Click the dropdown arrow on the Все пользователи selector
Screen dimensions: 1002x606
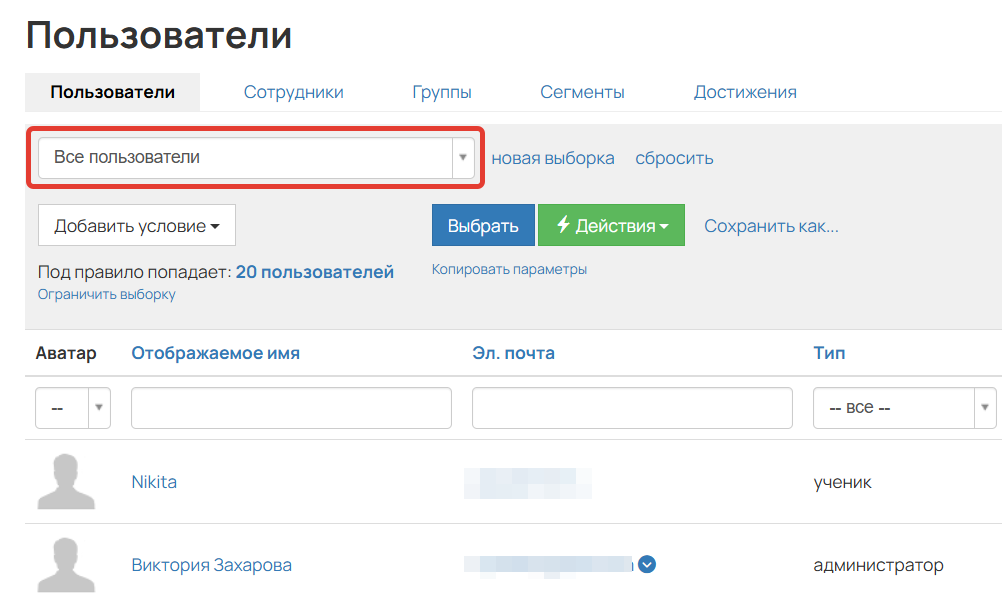click(462, 157)
